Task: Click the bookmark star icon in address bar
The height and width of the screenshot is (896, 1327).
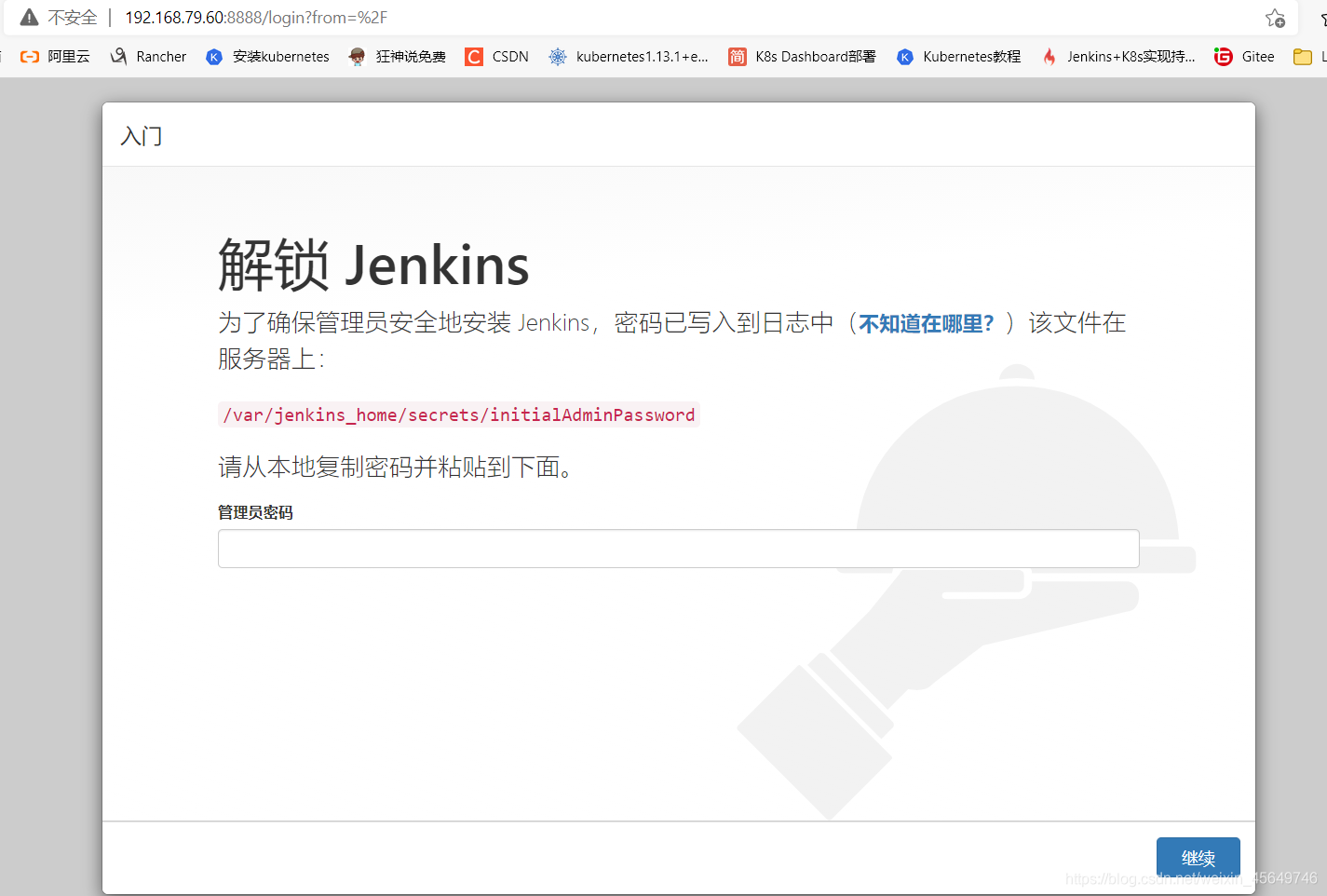Action: coord(1275,18)
